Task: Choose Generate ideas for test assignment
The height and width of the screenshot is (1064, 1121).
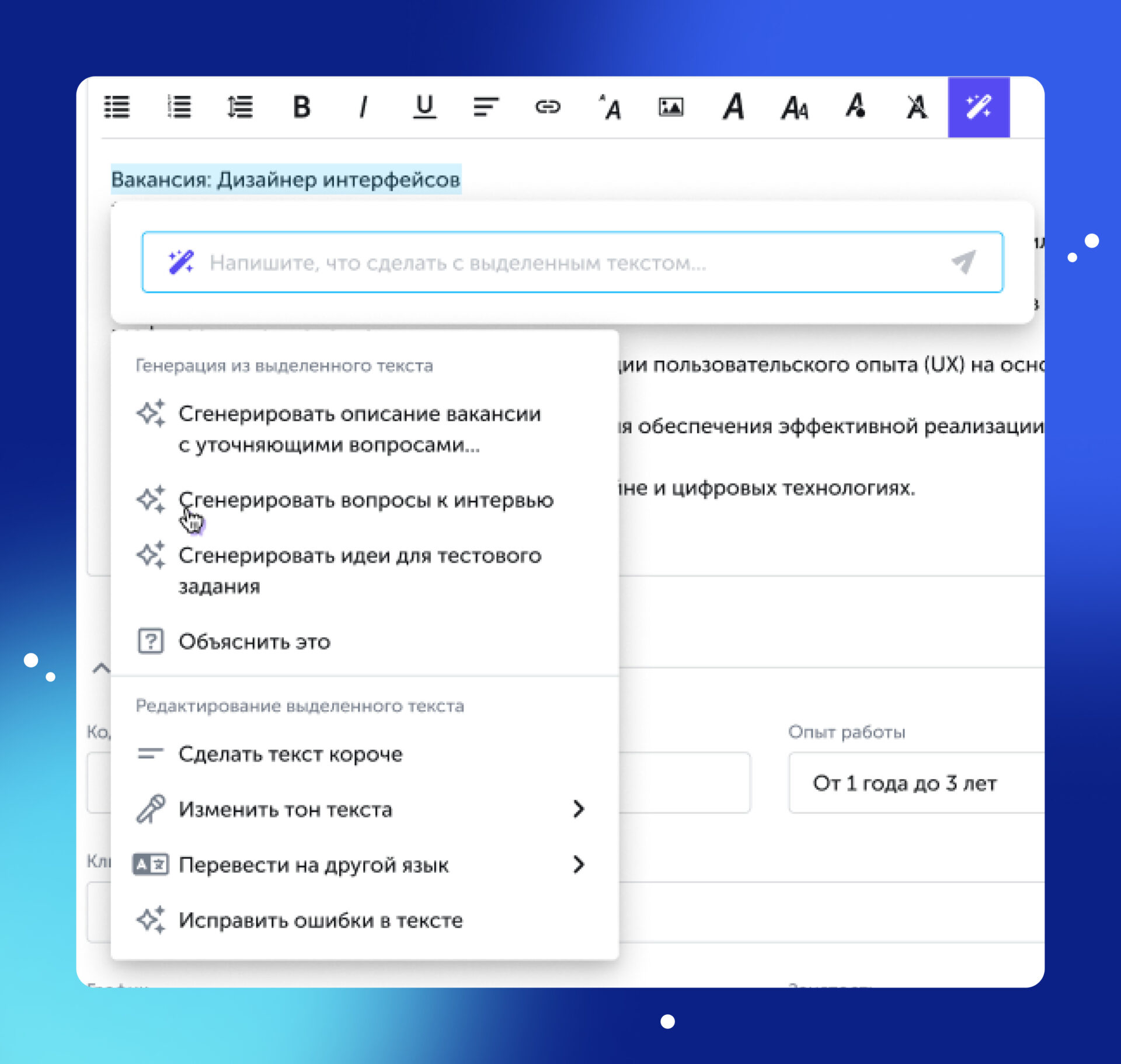Action: pyautogui.click(x=365, y=570)
